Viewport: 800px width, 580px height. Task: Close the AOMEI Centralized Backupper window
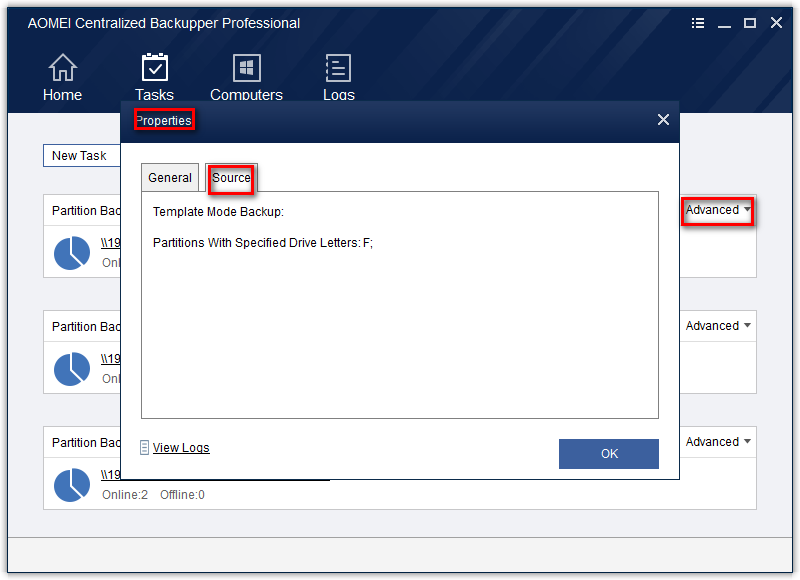point(776,23)
